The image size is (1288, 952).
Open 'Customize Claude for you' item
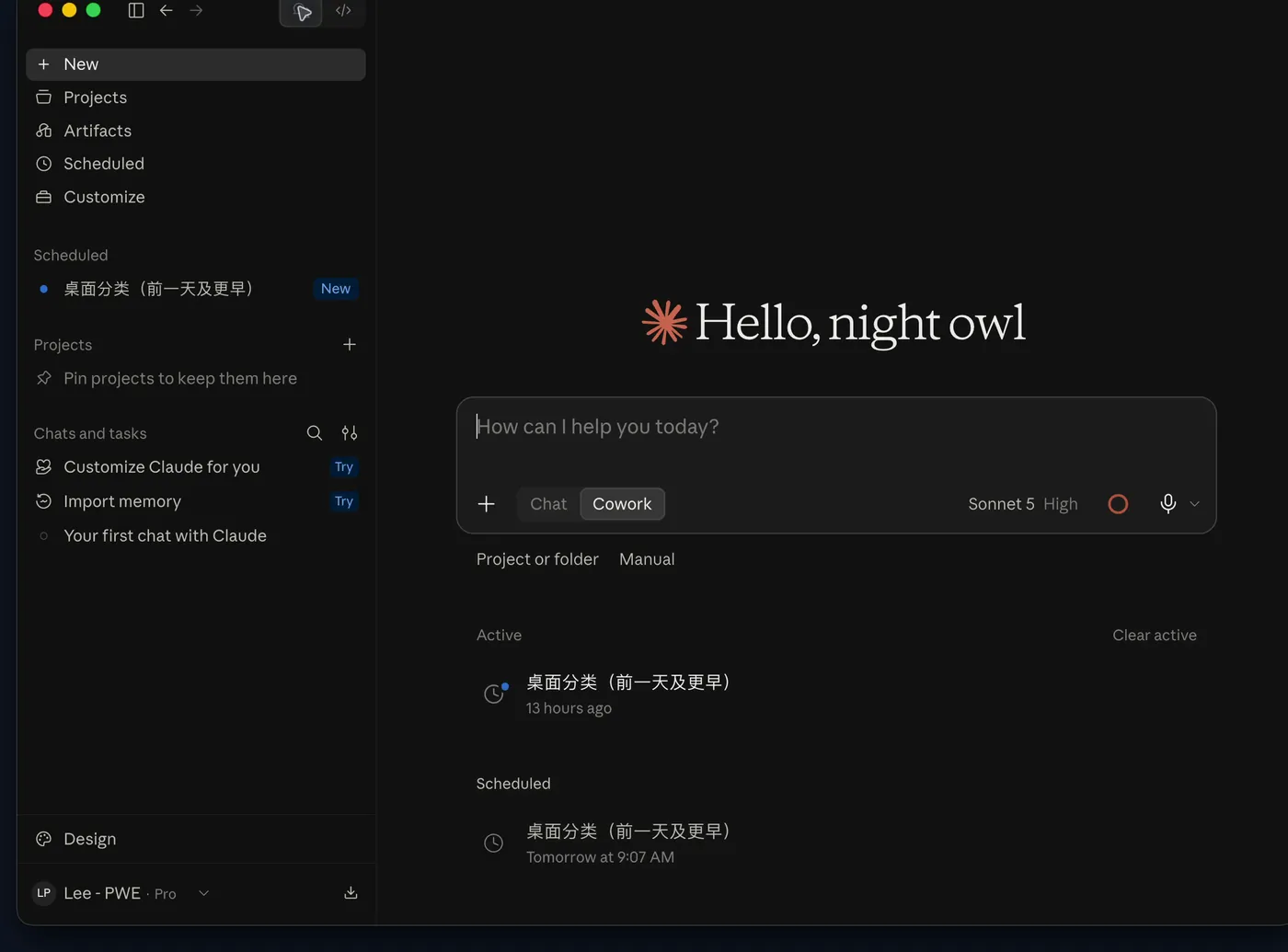(x=196, y=467)
